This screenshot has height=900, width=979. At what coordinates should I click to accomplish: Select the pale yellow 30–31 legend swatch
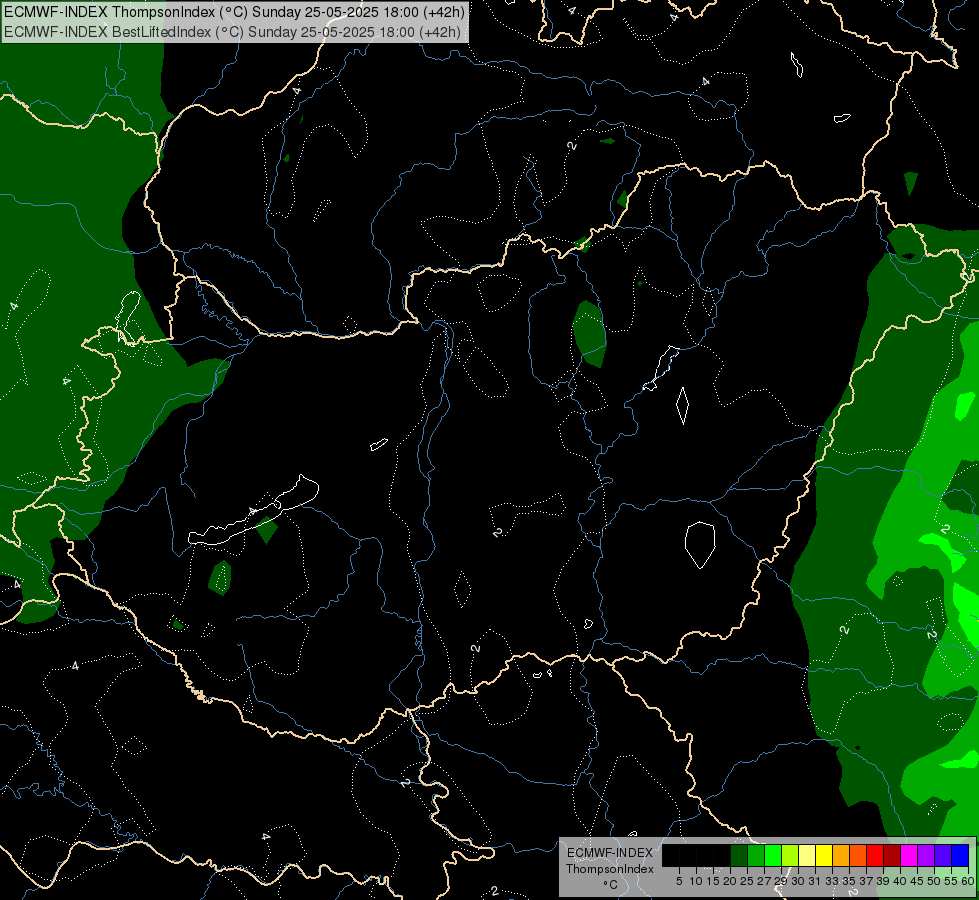point(807,856)
